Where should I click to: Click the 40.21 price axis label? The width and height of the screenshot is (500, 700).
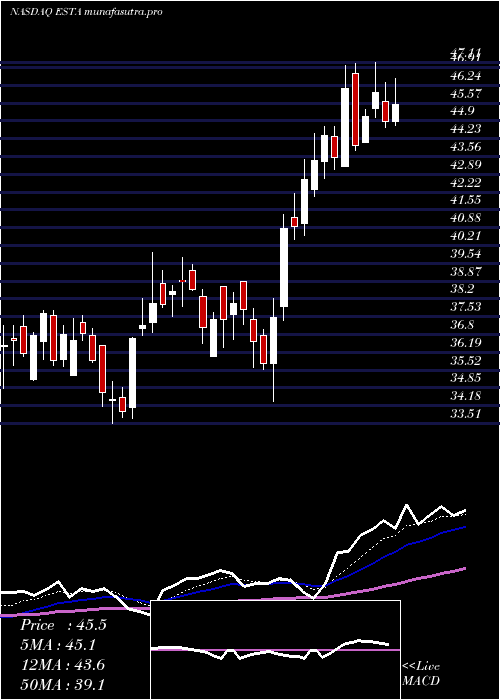coord(466,236)
